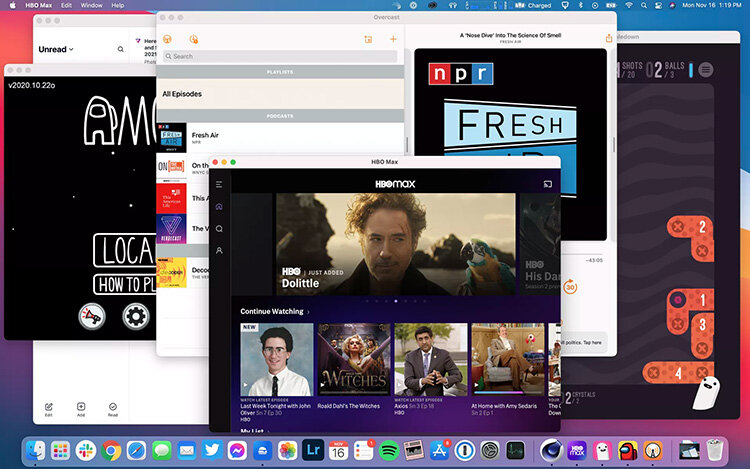Skip forward 30 seconds in Overcast
750x469 pixels.
tap(570, 287)
